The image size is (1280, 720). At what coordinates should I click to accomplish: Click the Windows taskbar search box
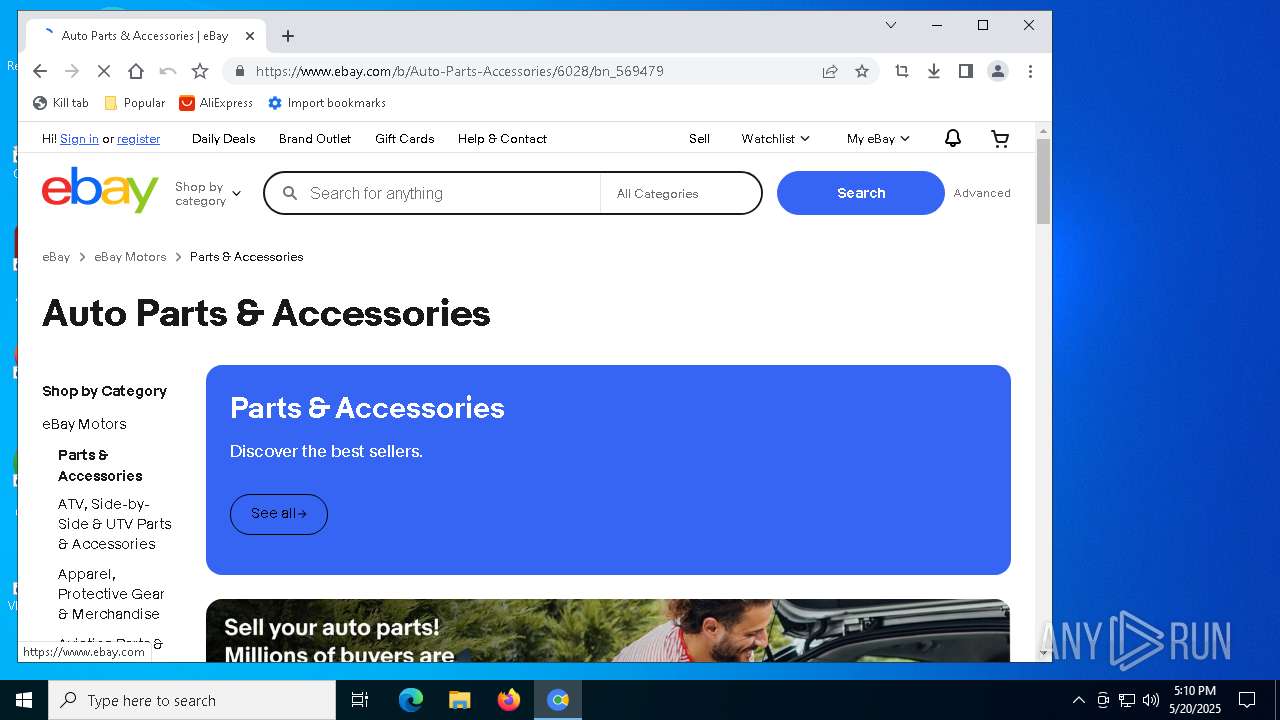(x=192, y=700)
